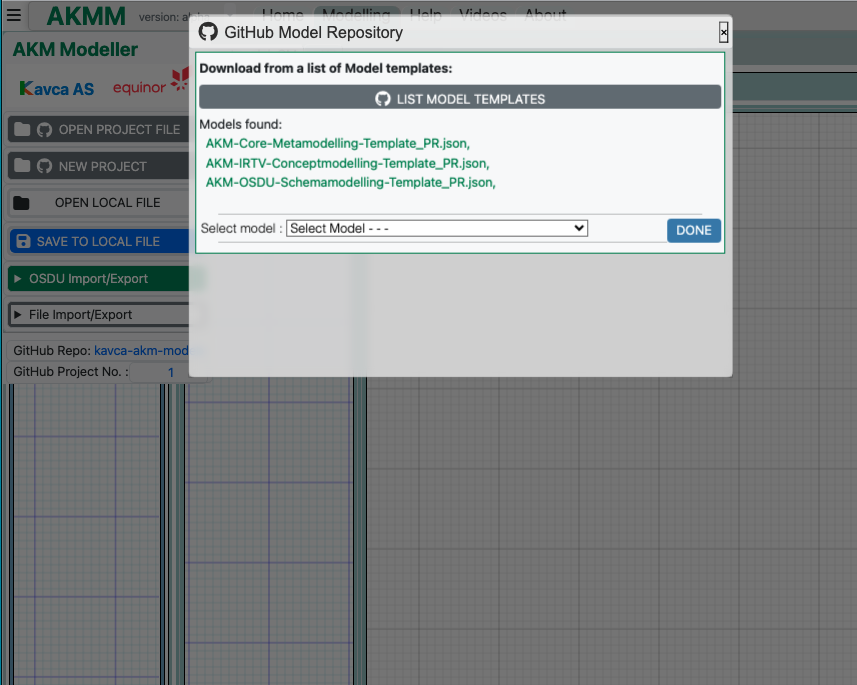This screenshot has height=685, width=857.
Task: Click the equinor logo
Action: pos(150,83)
